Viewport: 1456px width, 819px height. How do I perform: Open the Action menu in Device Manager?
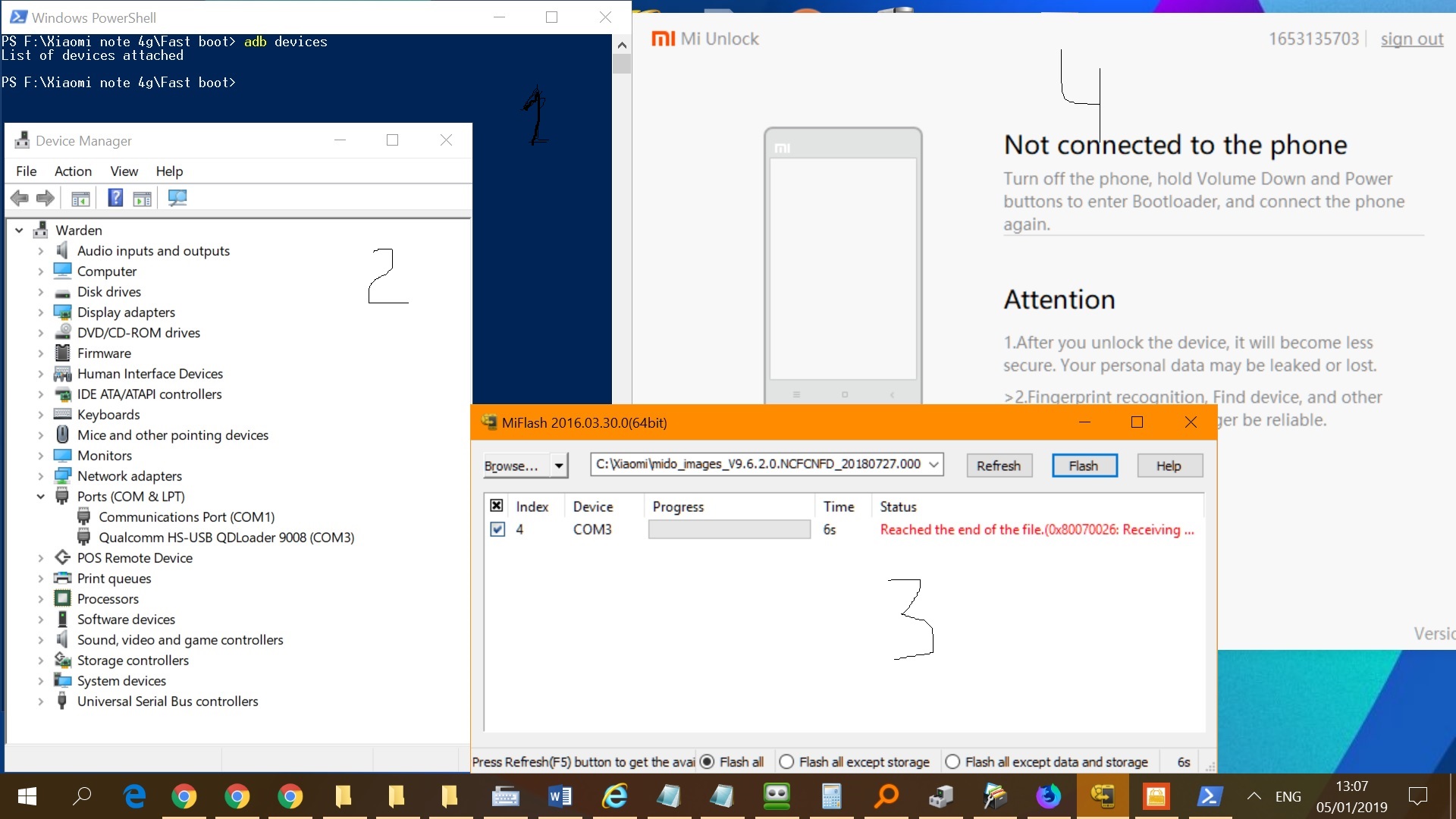tap(73, 171)
